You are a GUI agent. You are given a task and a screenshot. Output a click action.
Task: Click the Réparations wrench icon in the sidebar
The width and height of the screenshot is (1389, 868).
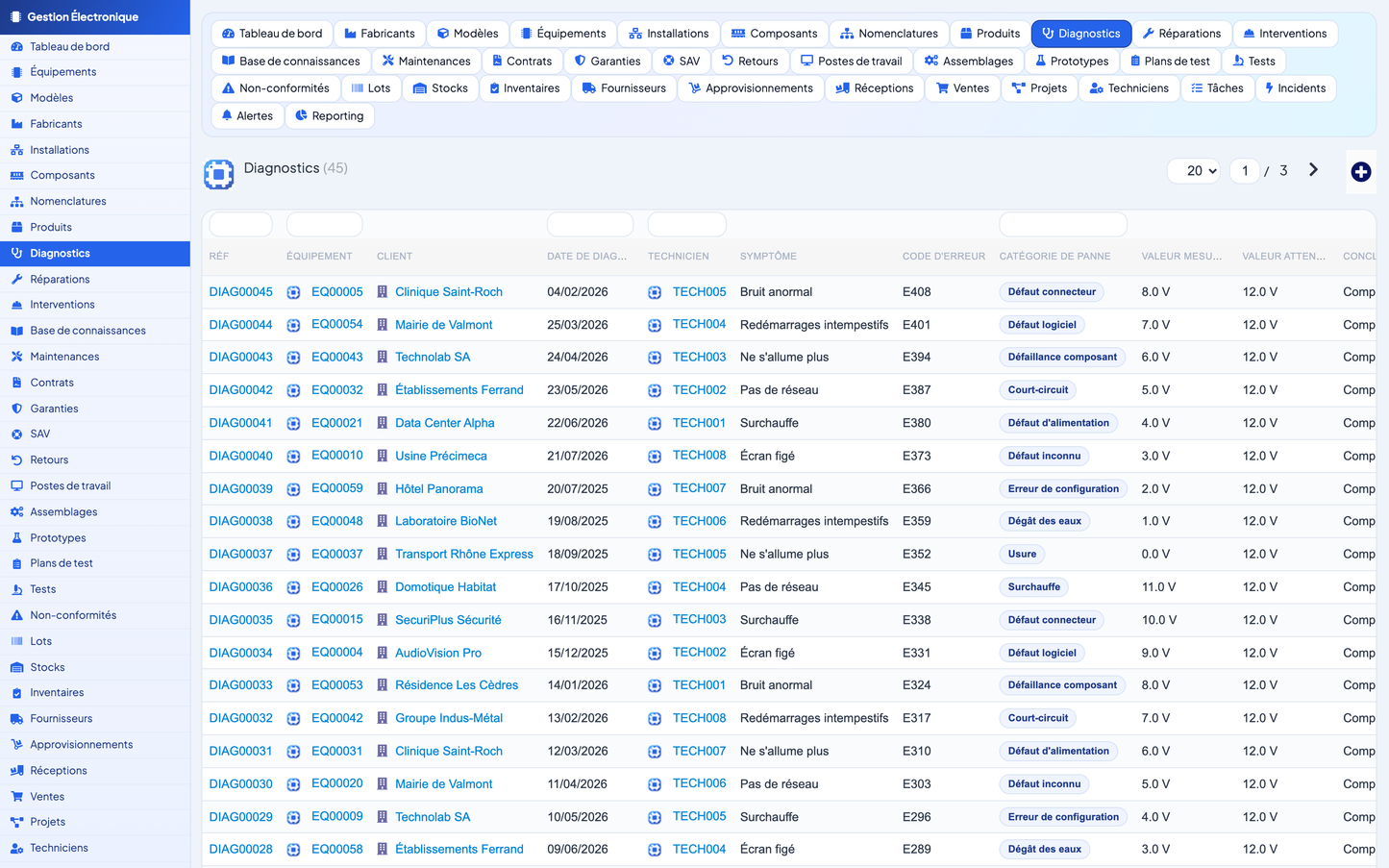point(16,279)
